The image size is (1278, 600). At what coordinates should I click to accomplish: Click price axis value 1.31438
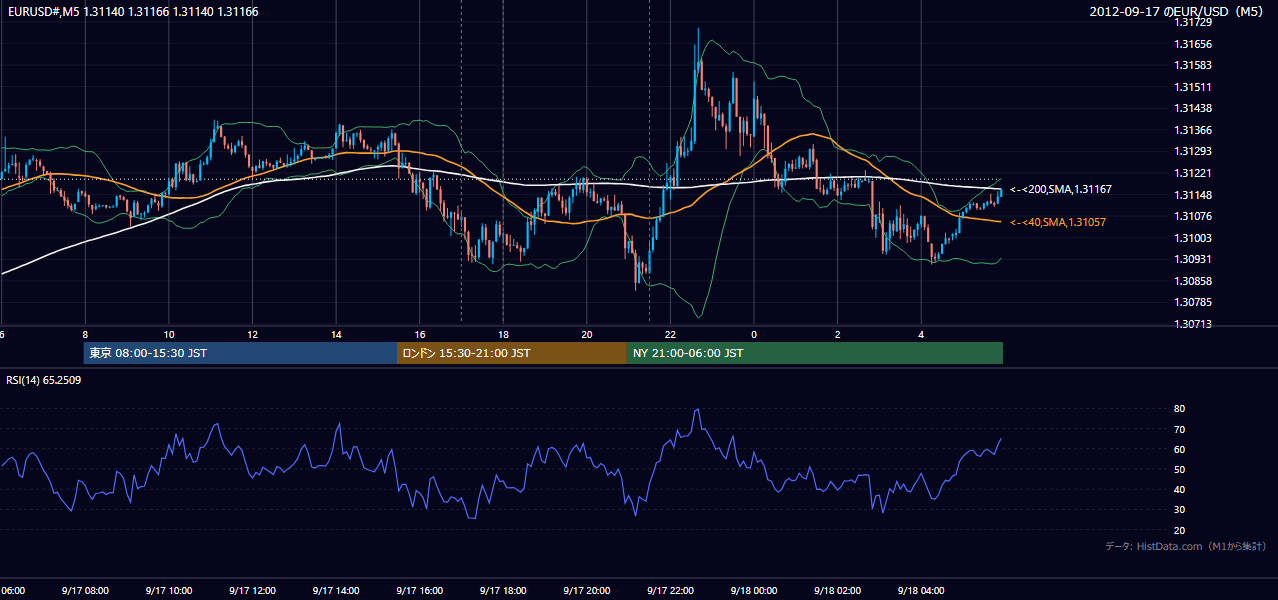click(x=1193, y=108)
